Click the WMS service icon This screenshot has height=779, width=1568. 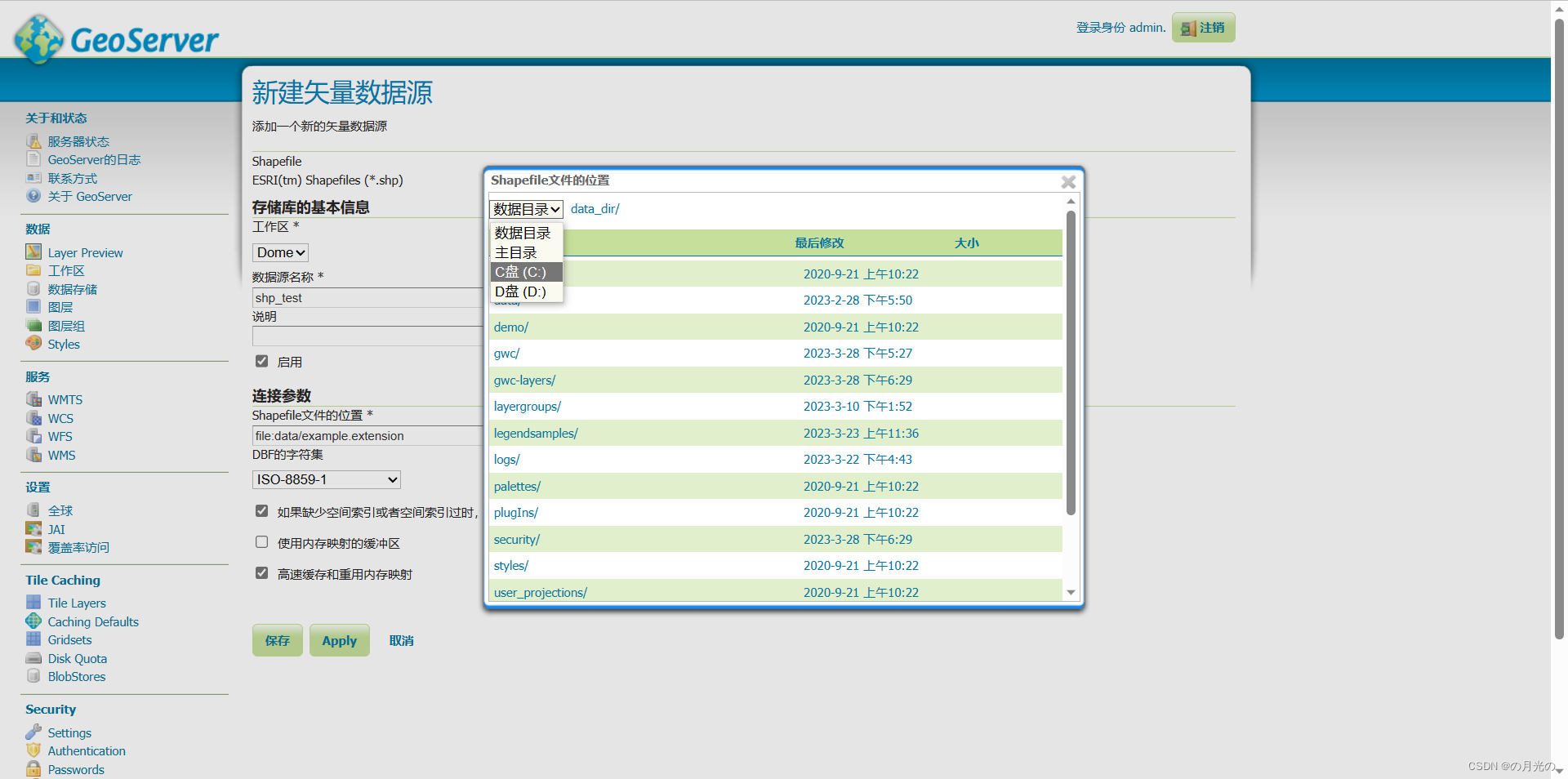(x=33, y=455)
